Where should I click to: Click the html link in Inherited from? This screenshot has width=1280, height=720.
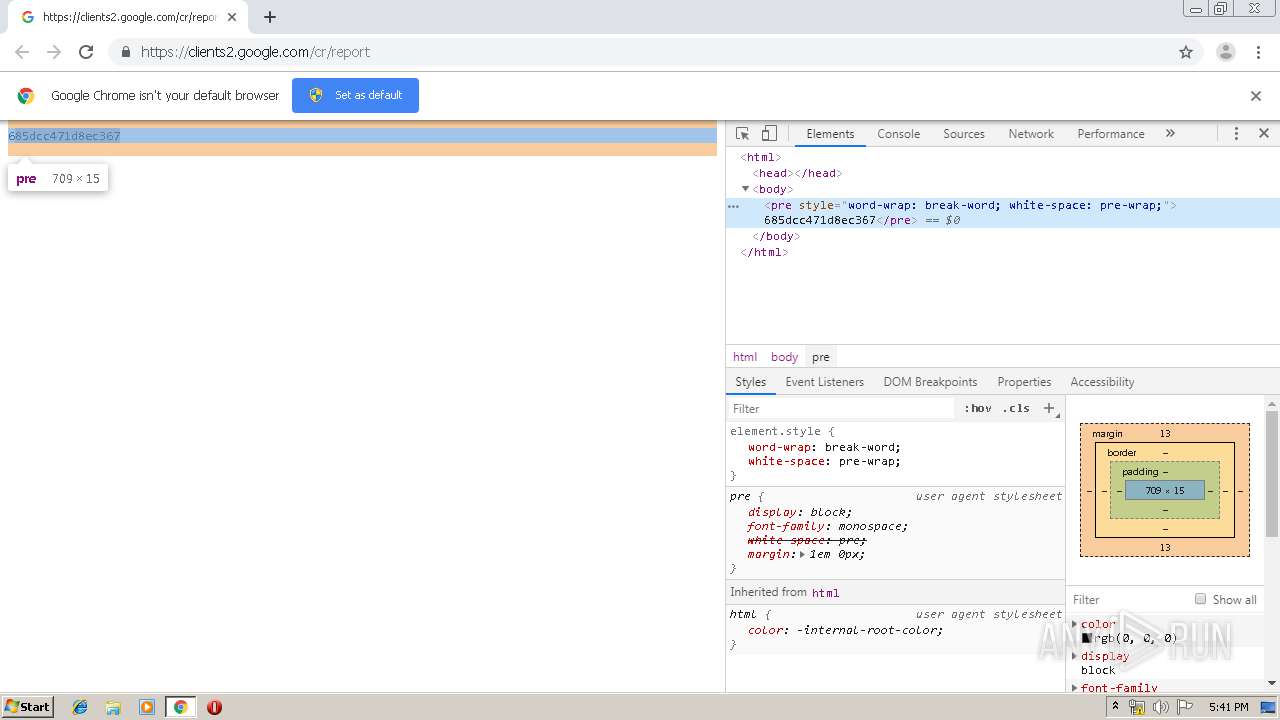[825, 593]
